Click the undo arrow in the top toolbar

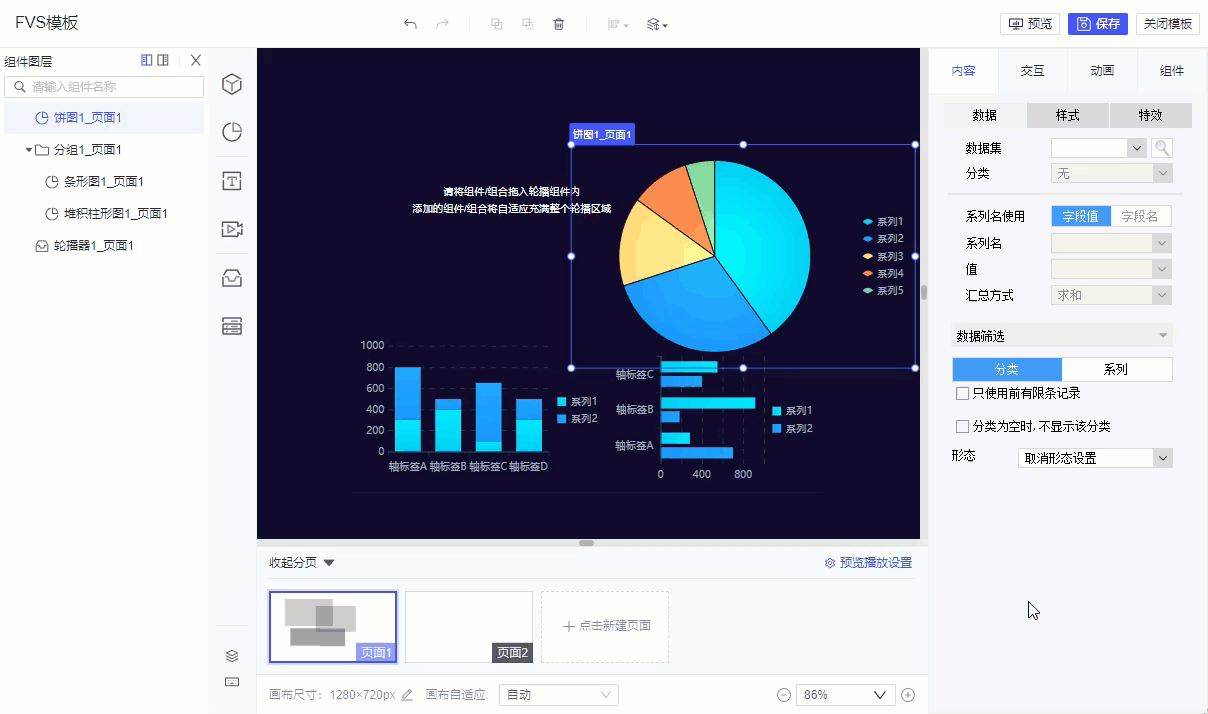pyautogui.click(x=410, y=24)
